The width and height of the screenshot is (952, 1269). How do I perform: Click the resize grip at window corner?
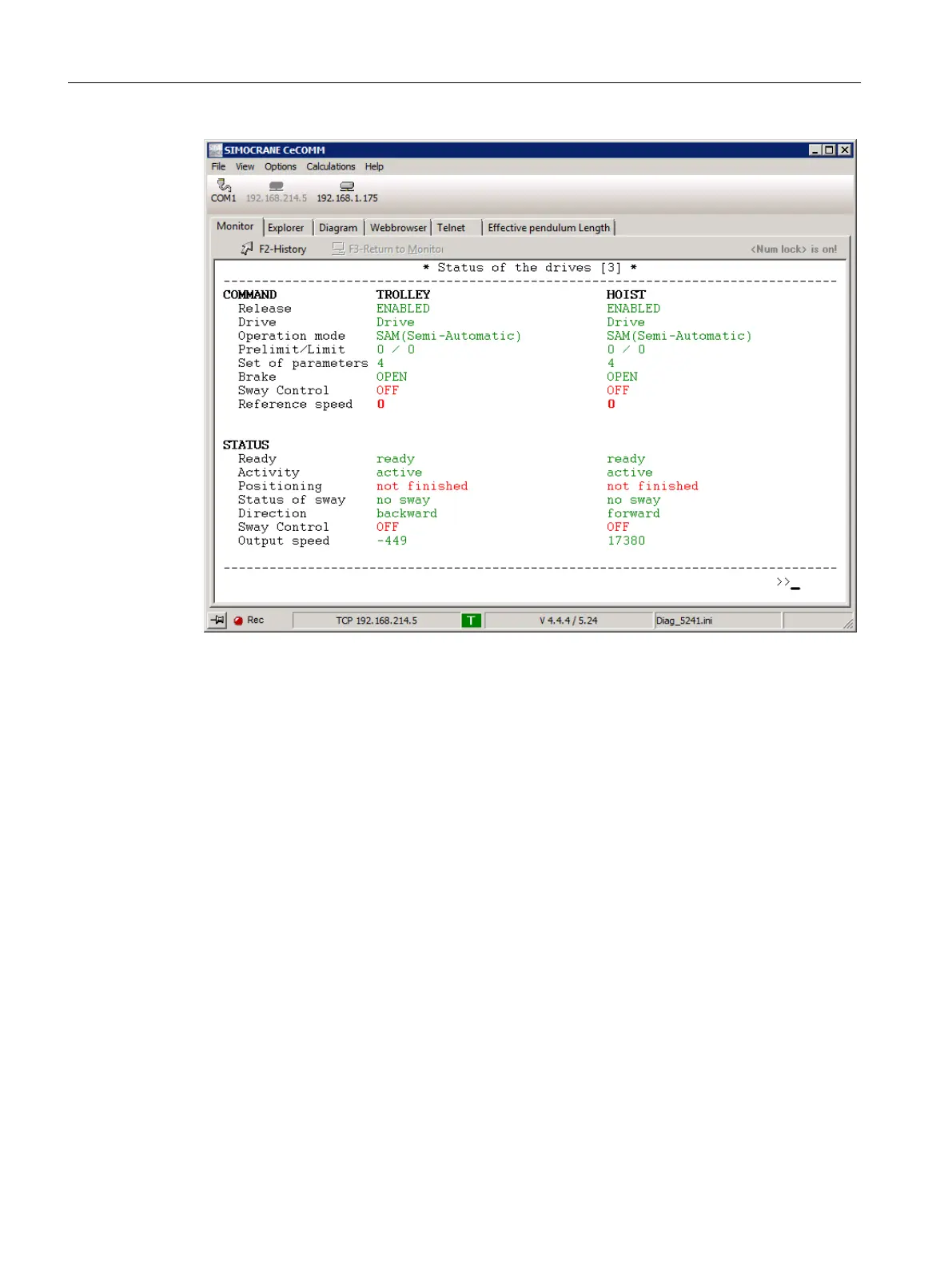tap(848, 624)
